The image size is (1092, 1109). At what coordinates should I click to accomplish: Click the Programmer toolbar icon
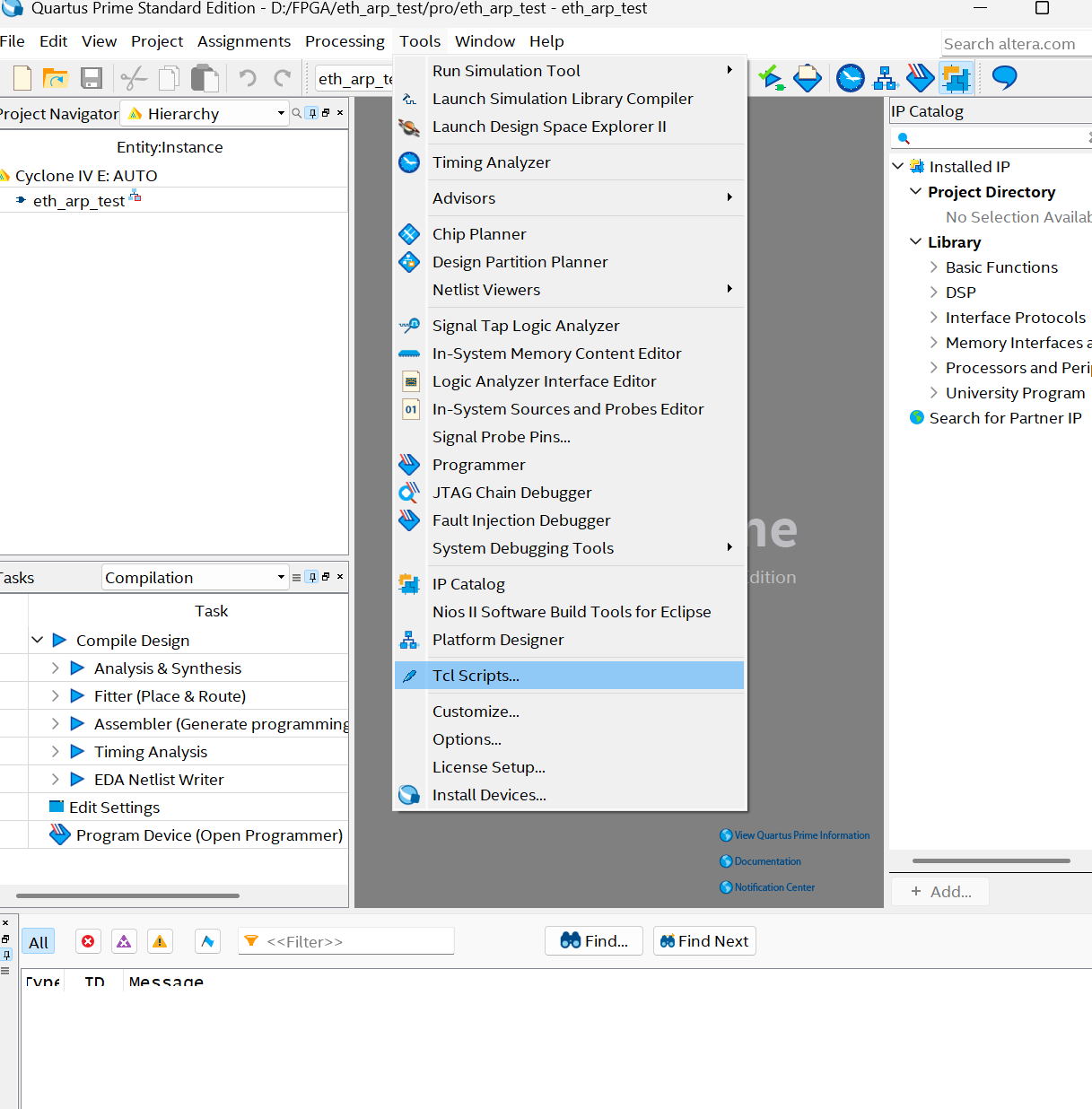pos(921,79)
